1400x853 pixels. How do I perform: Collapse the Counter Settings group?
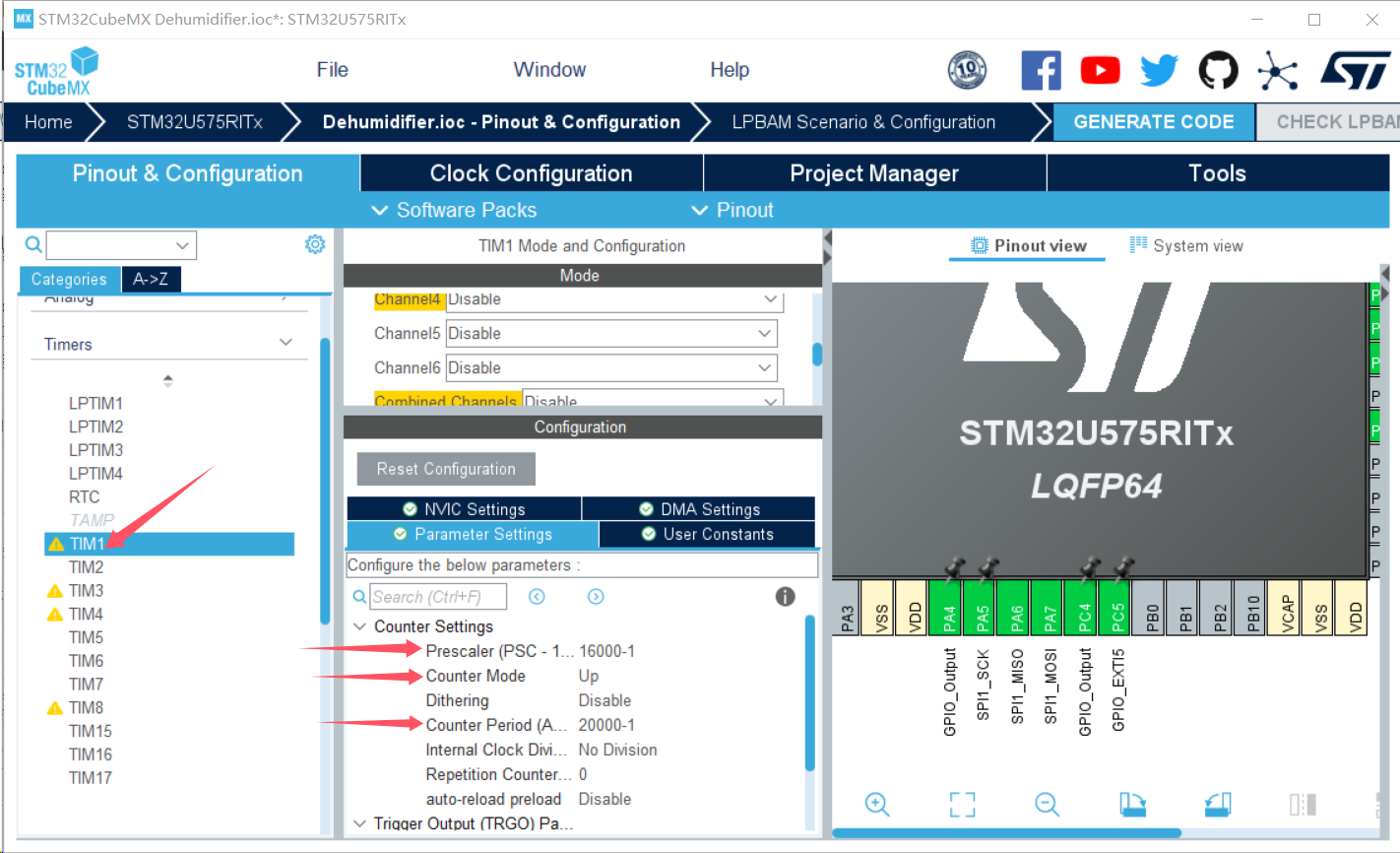[x=359, y=626]
